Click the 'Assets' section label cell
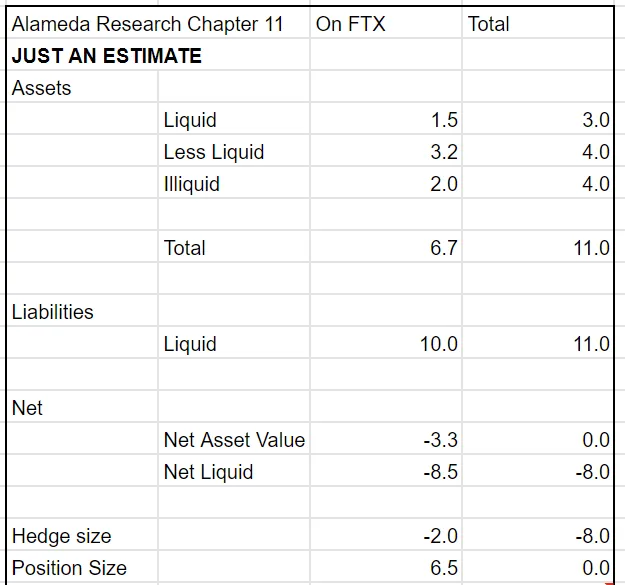The width and height of the screenshot is (625, 585). point(42,88)
